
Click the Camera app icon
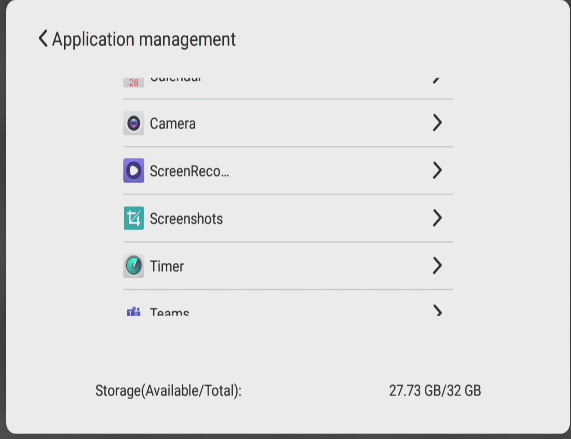click(134, 123)
